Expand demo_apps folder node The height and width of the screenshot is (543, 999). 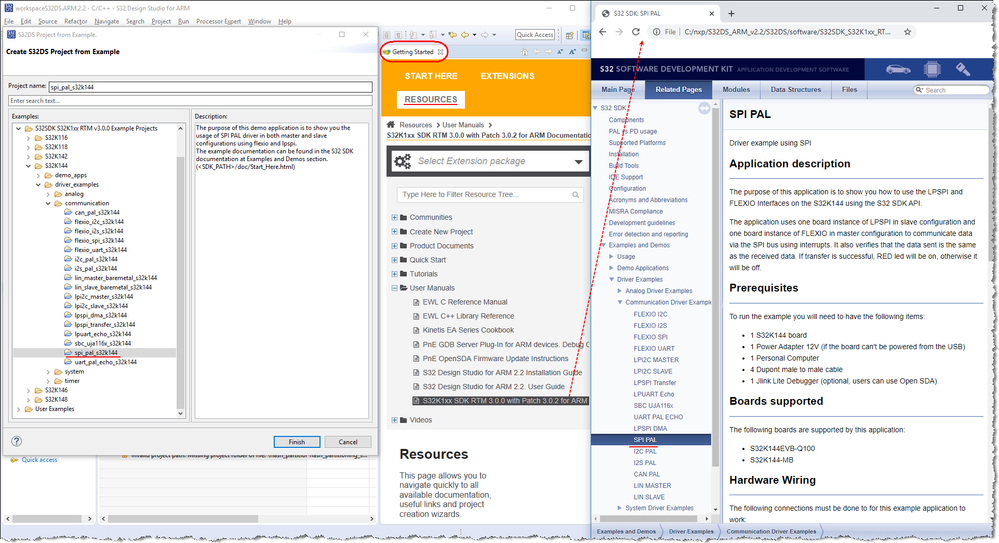38,175
